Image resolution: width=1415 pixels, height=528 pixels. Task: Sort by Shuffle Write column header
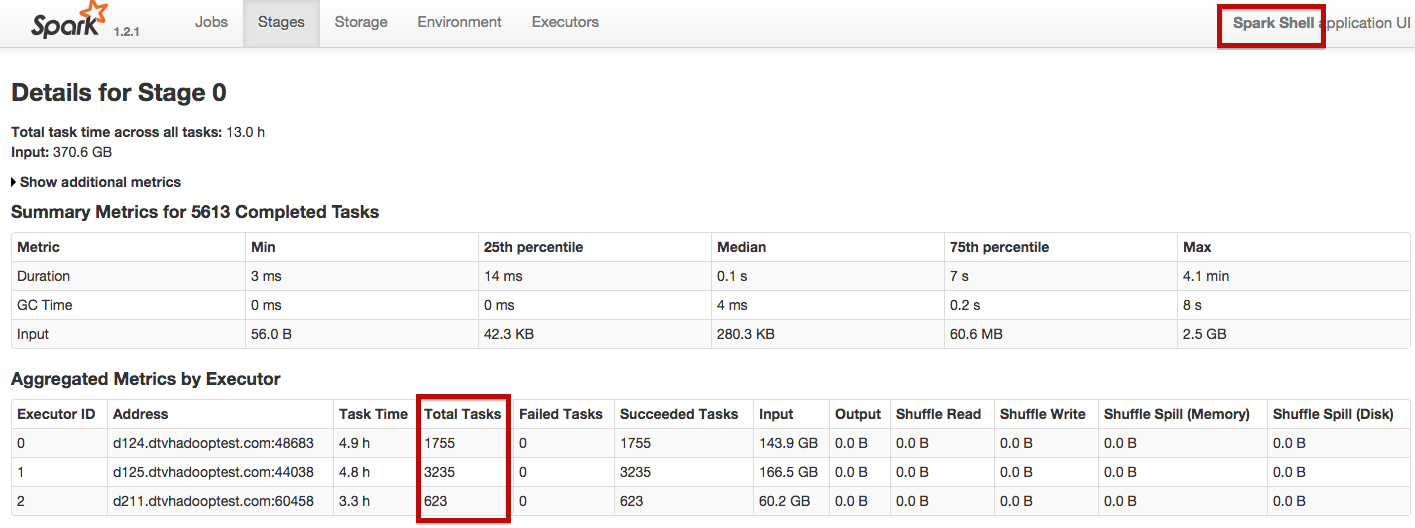[1042, 414]
